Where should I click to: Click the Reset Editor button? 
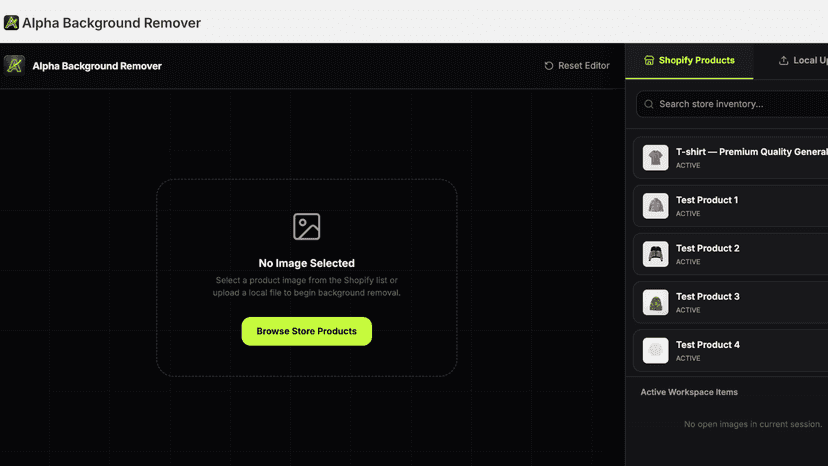click(x=577, y=66)
